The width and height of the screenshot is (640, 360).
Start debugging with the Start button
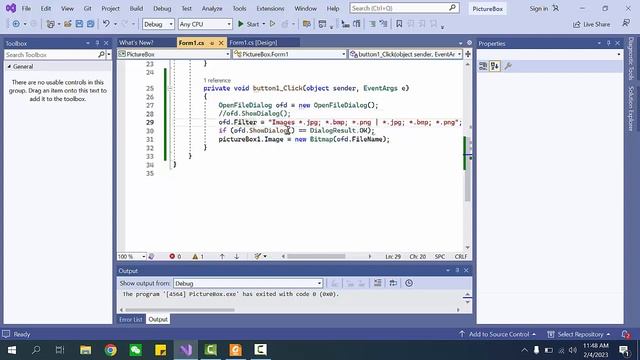[x=249, y=24]
